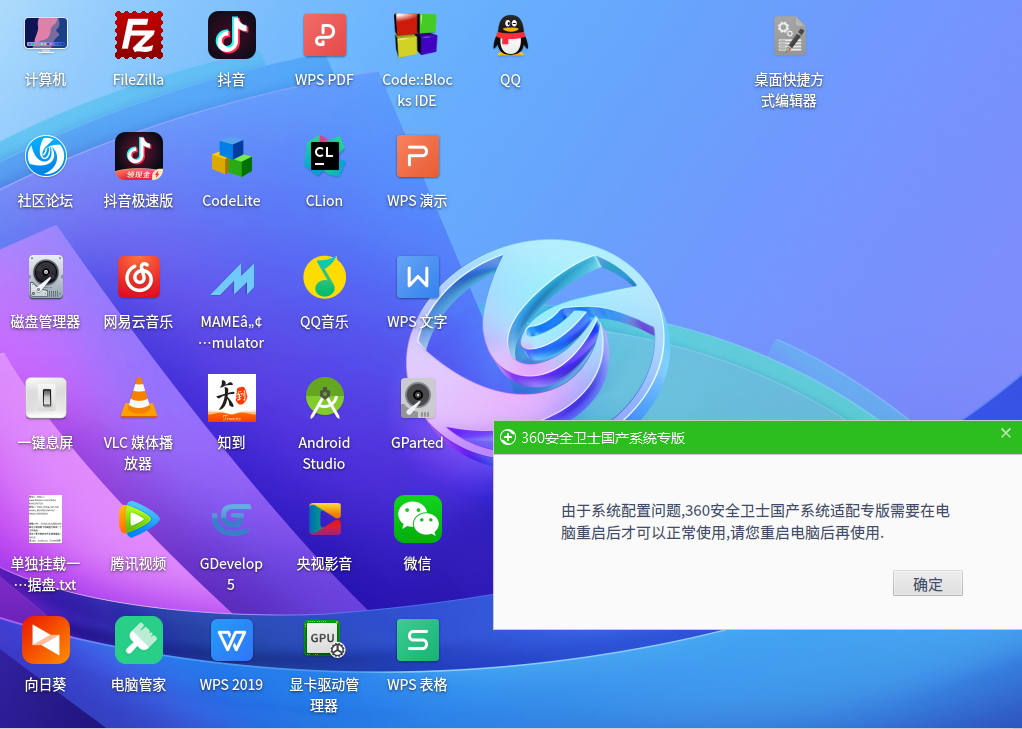Open 桌面快捷方式编辑器 icon
The image size is (1022, 729).
(x=789, y=35)
